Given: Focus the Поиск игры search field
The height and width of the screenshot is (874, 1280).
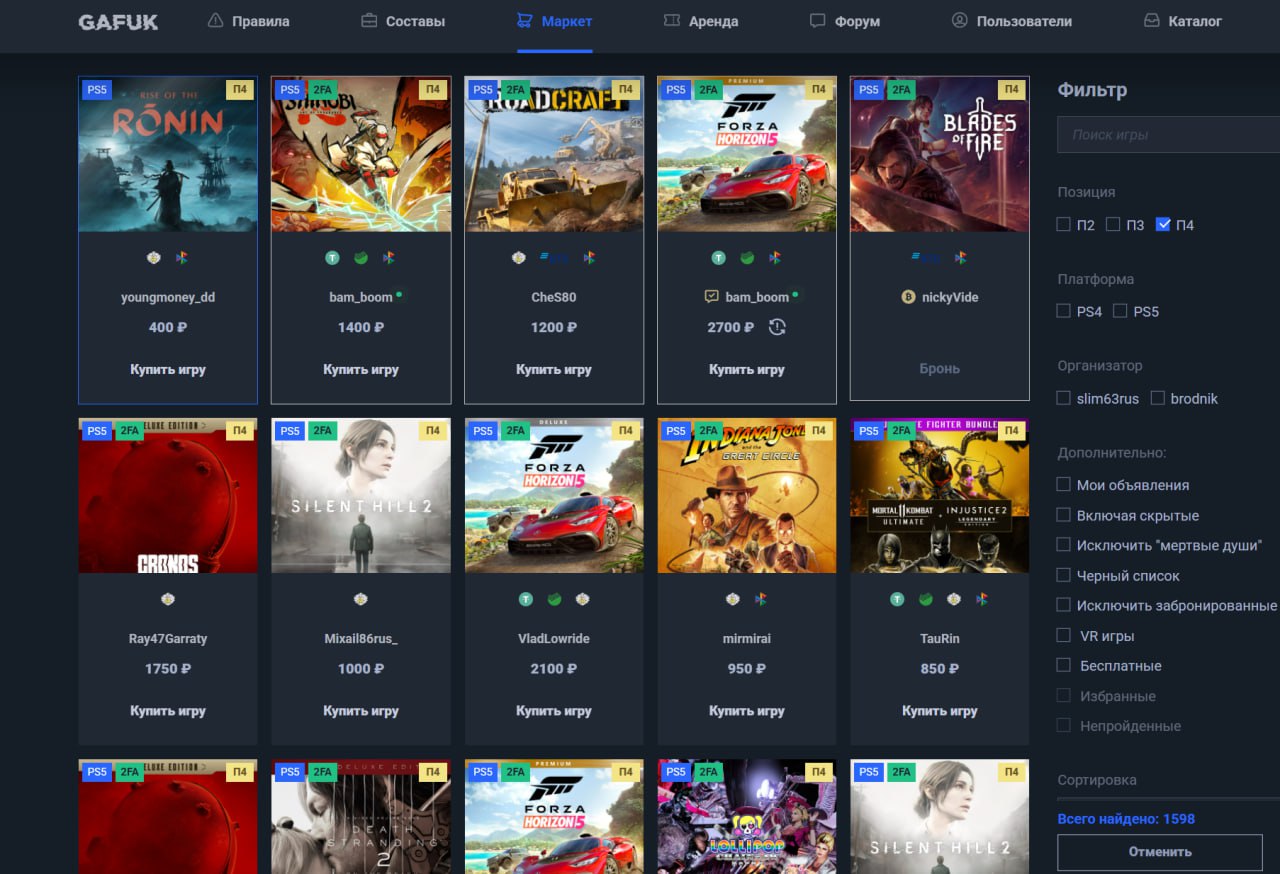Looking at the screenshot, I should click(1169, 134).
